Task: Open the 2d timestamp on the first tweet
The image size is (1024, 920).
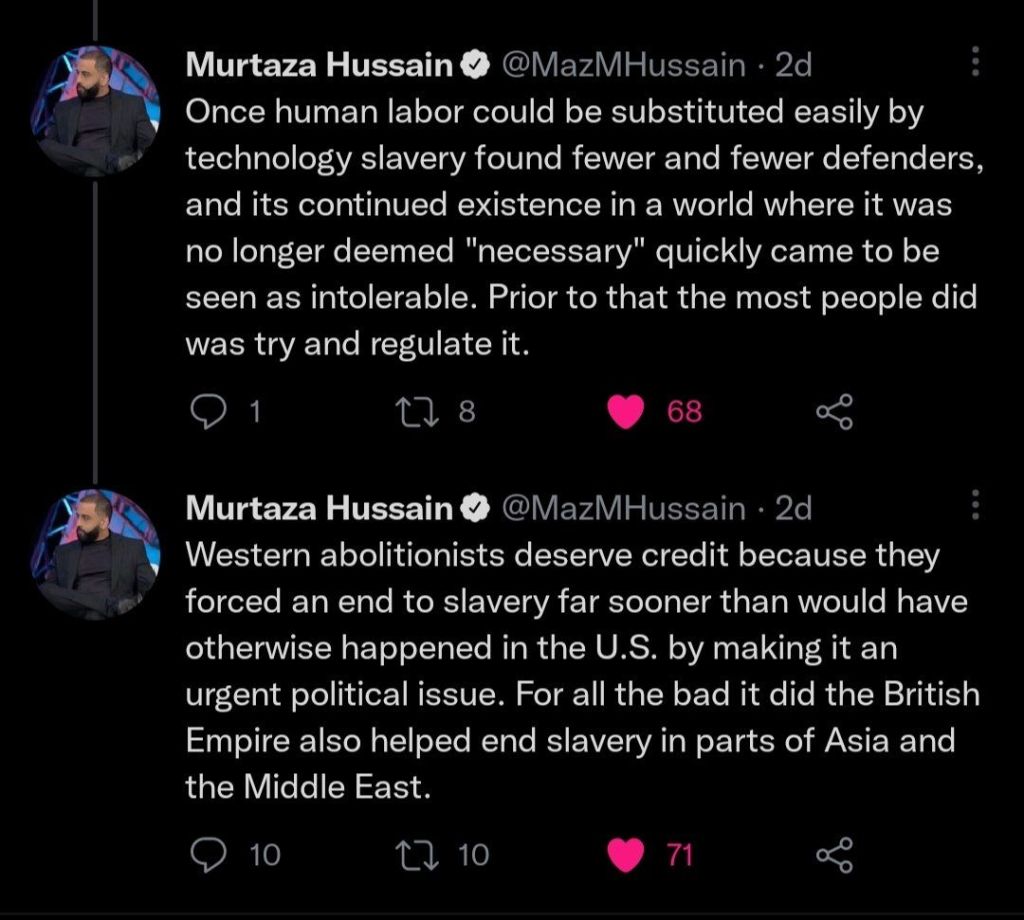Action: [794, 66]
